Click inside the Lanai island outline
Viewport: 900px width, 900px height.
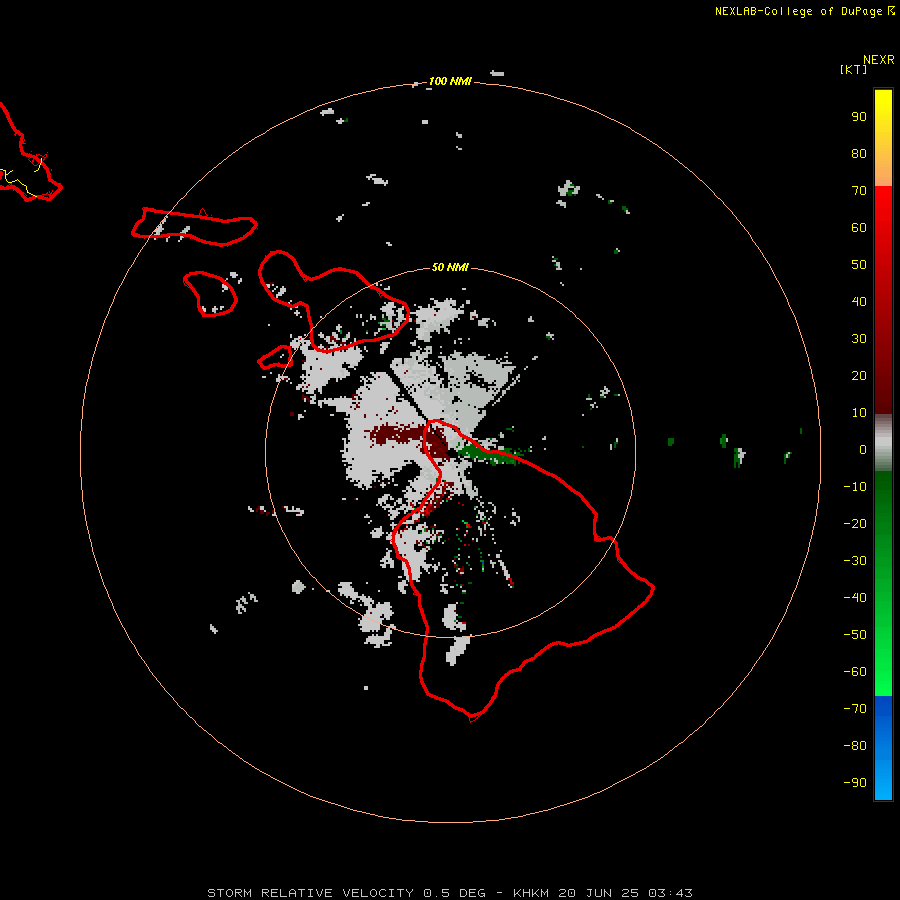(210, 293)
